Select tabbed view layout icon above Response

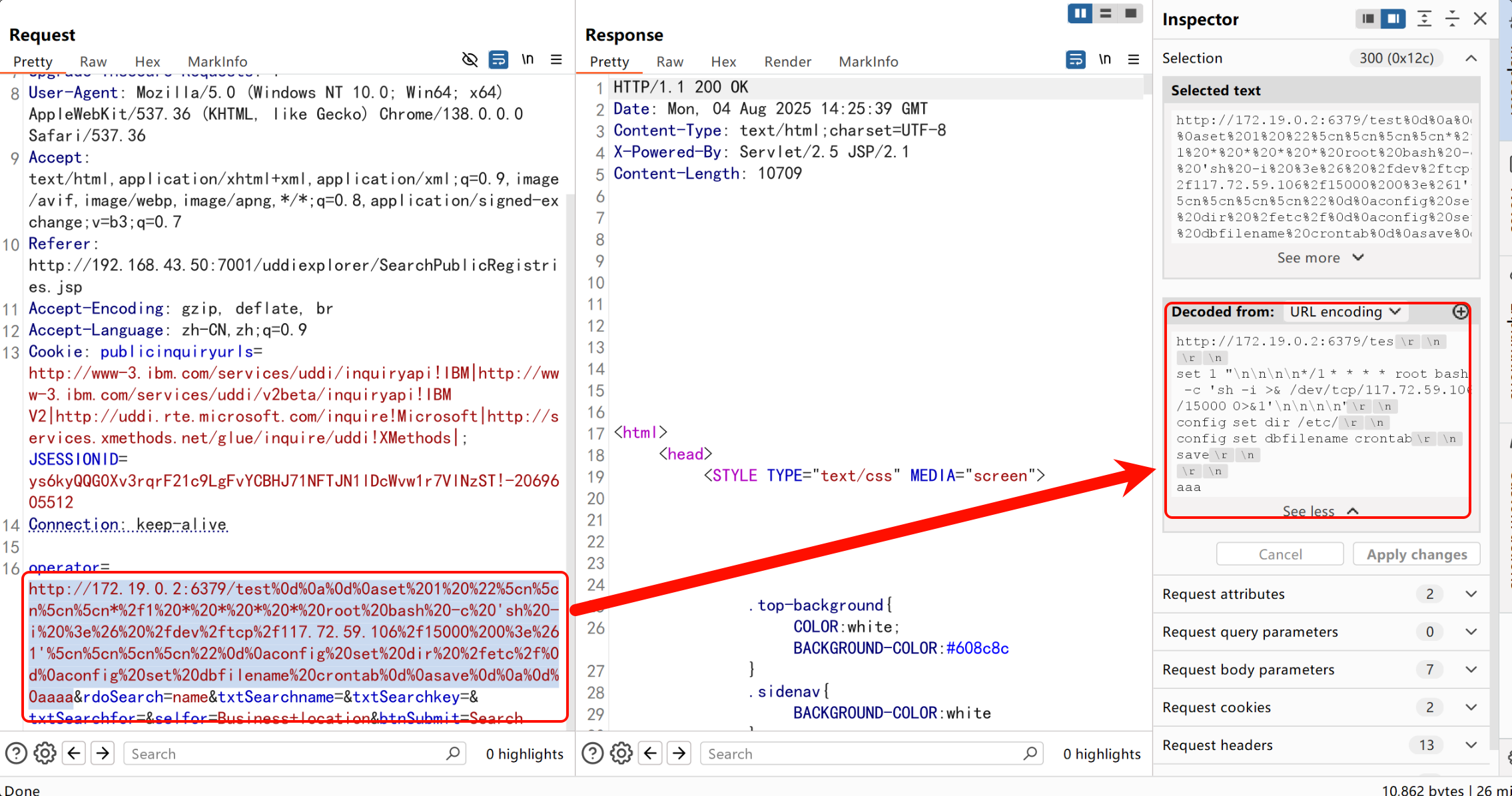coord(1130,13)
